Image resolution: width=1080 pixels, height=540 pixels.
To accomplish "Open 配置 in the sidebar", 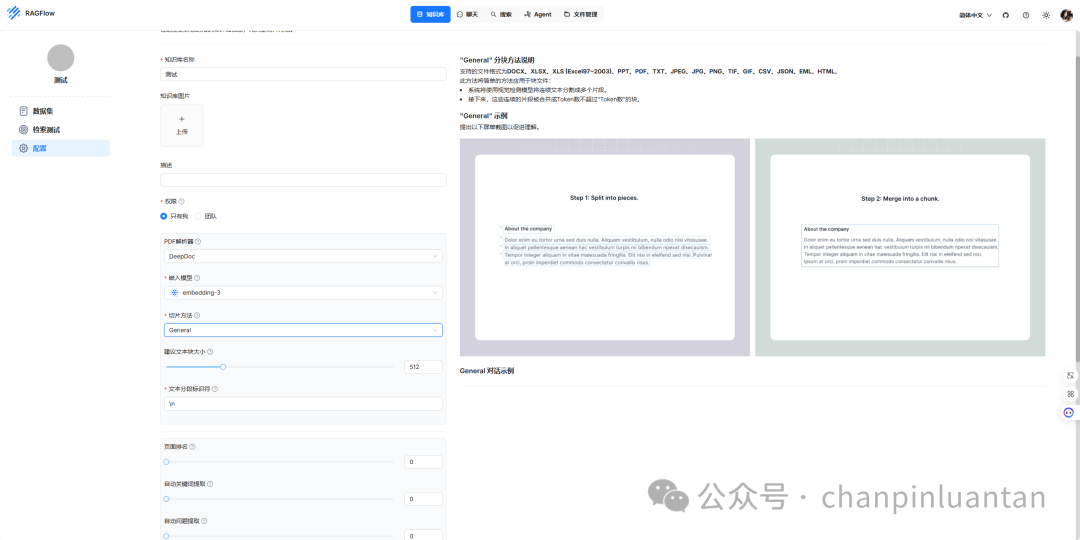I will [61, 148].
